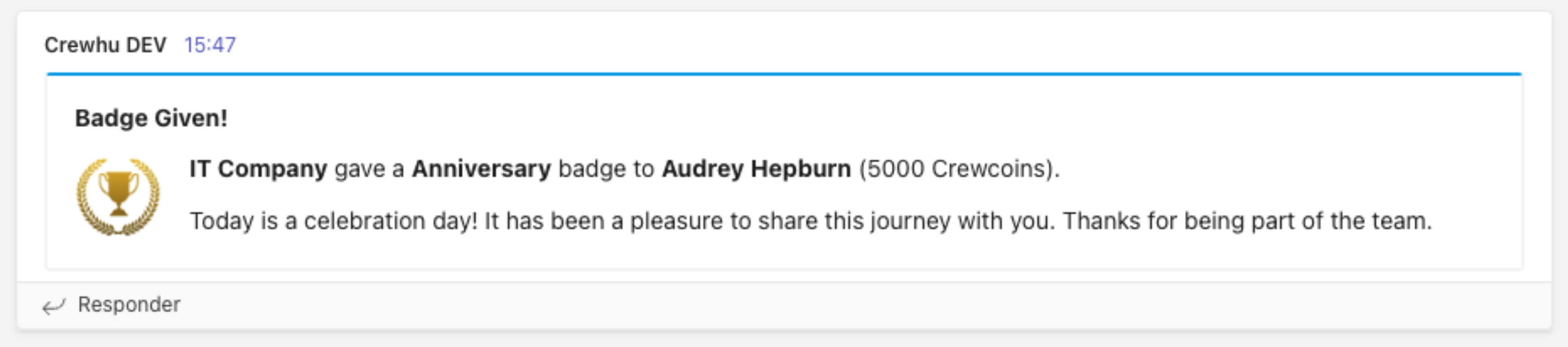Click the reply arrow icon beside Responder
Image resolution: width=1568 pixels, height=347 pixels.
coord(53,306)
